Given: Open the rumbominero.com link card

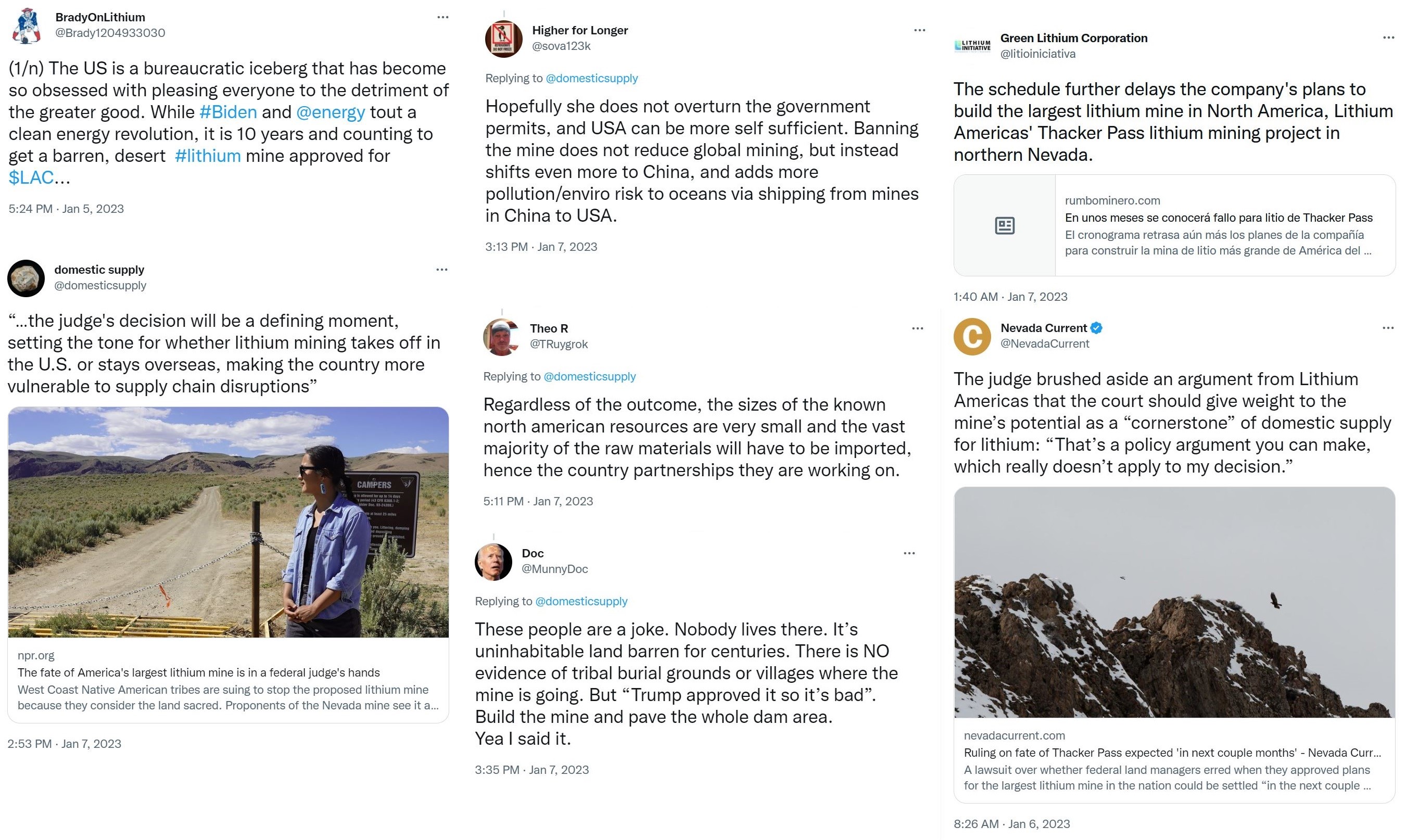Looking at the screenshot, I should point(1174,225).
